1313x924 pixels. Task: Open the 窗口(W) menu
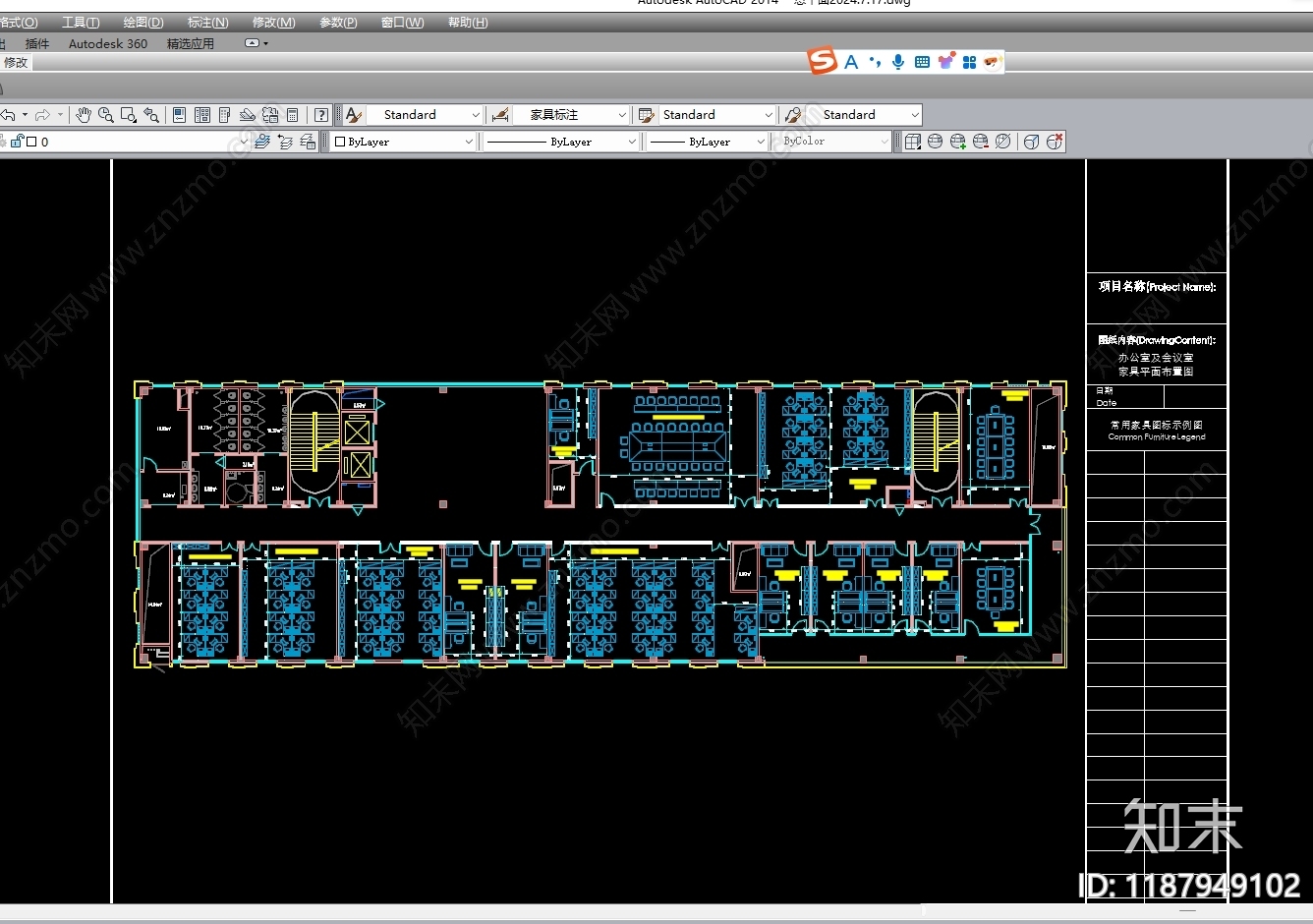(403, 23)
